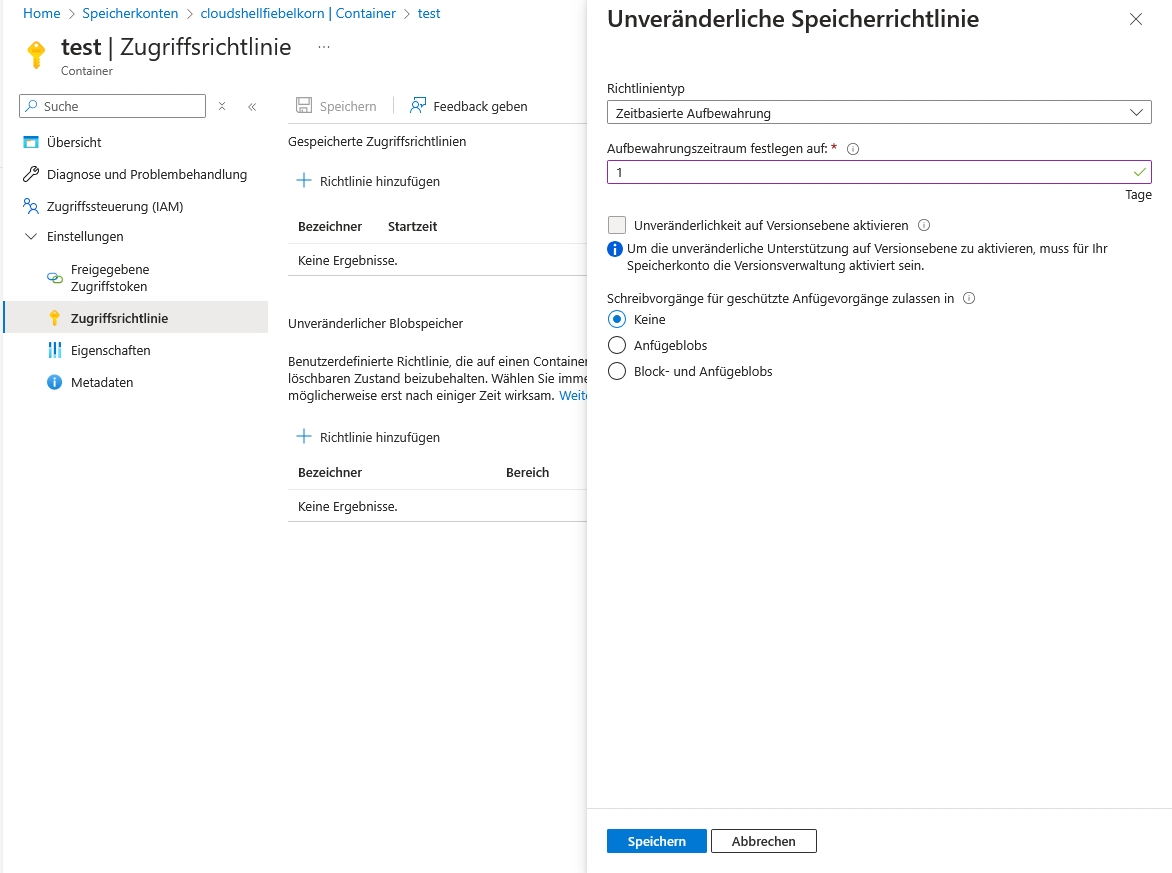Image resolution: width=1172 pixels, height=873 pixels.
Task: Close the Unveränderliche Speicherrichtlinie panel
Action: pos(1135,19)
